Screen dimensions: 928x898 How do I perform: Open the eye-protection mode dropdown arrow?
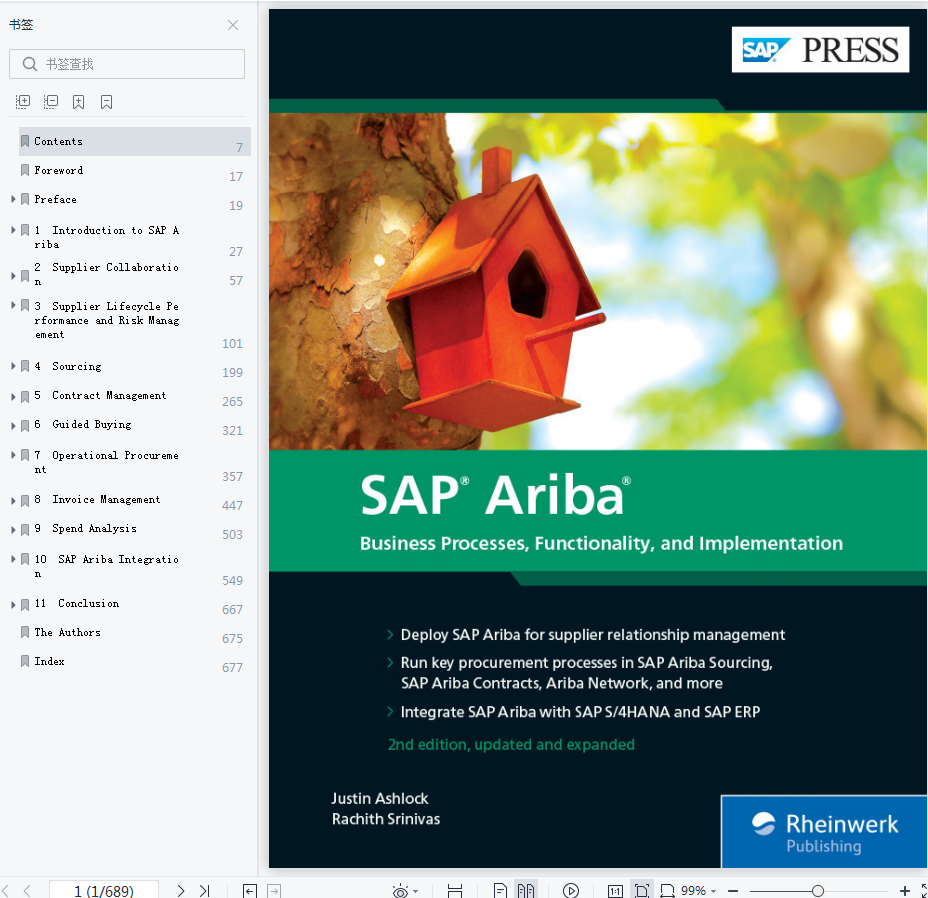point(415,891)
